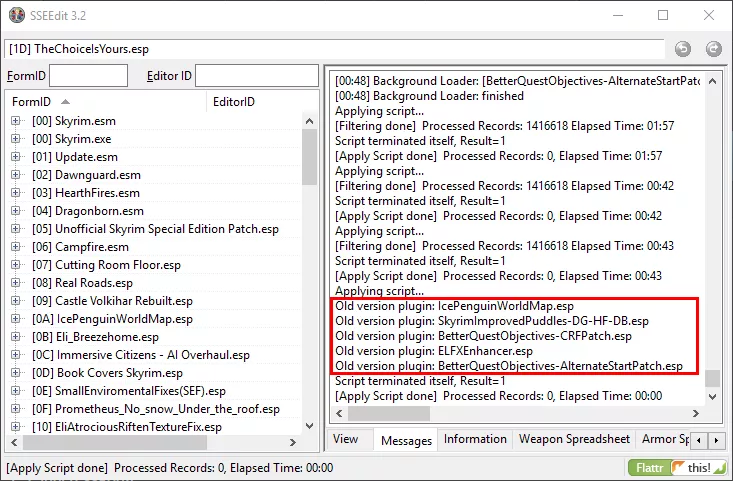Open the Information tab
733x481 pixels.
pyautogui.click(x=475, y=439)
